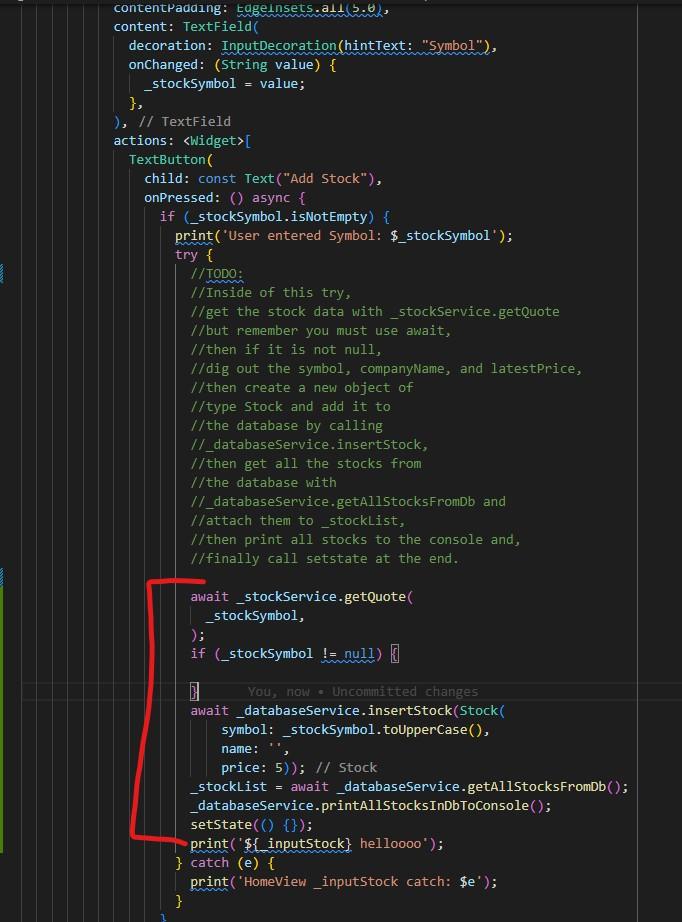Click comment '//_databaseService.insertStock,'
This screenshot has height=922, width=682.
click(x=309, y=445)
